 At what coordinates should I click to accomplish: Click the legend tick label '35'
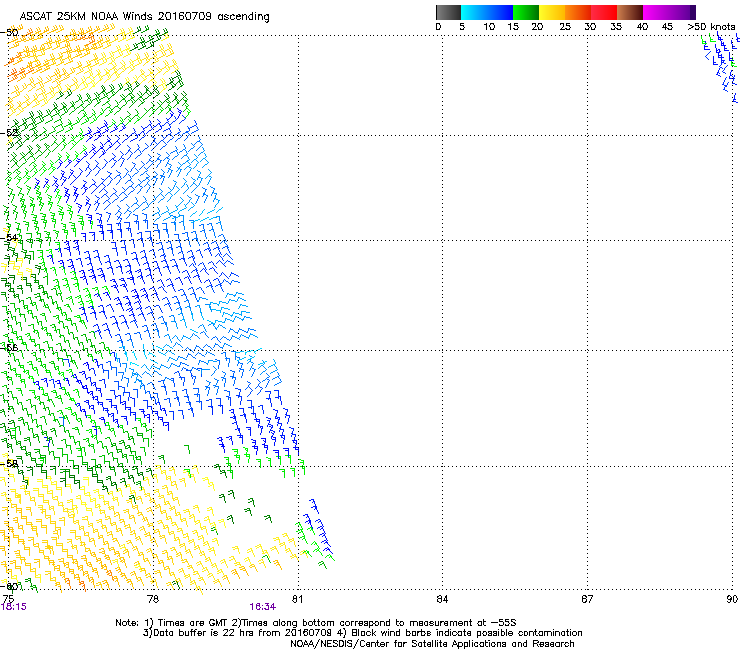click(616, 26)
